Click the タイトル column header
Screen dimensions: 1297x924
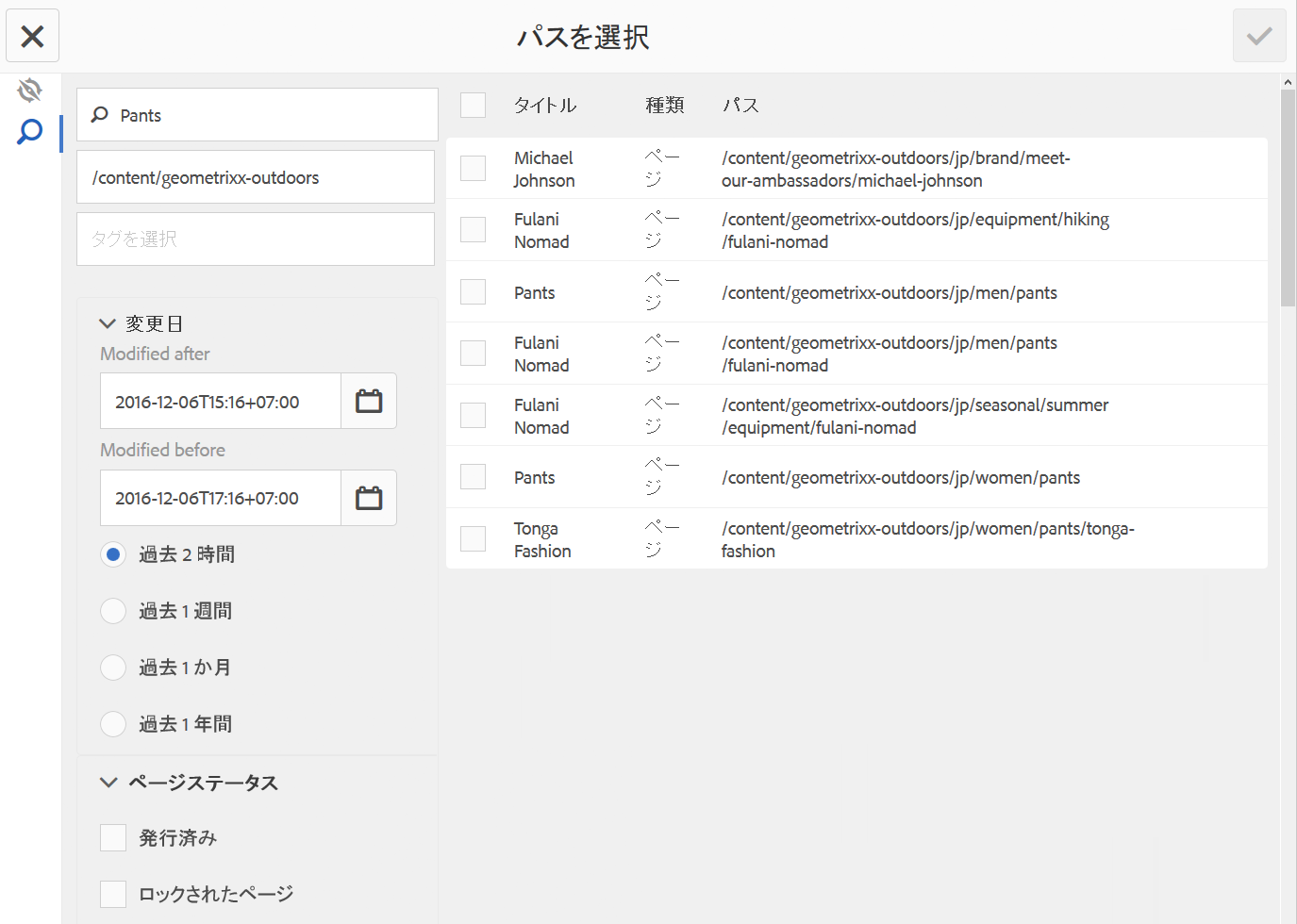545,105
